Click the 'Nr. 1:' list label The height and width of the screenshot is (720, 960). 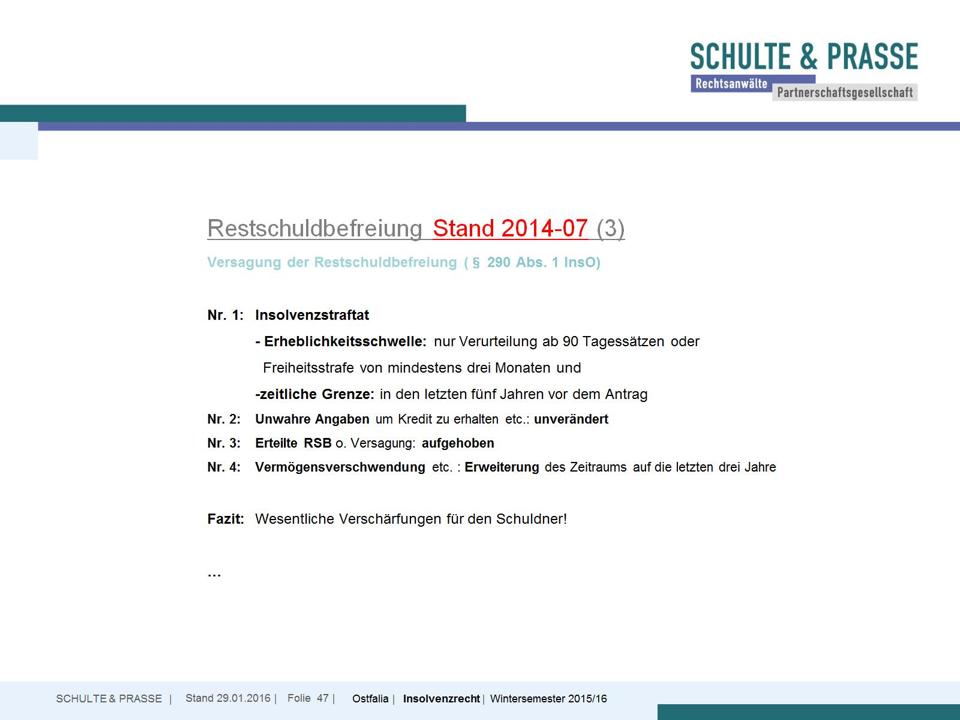tap(225, 315)
